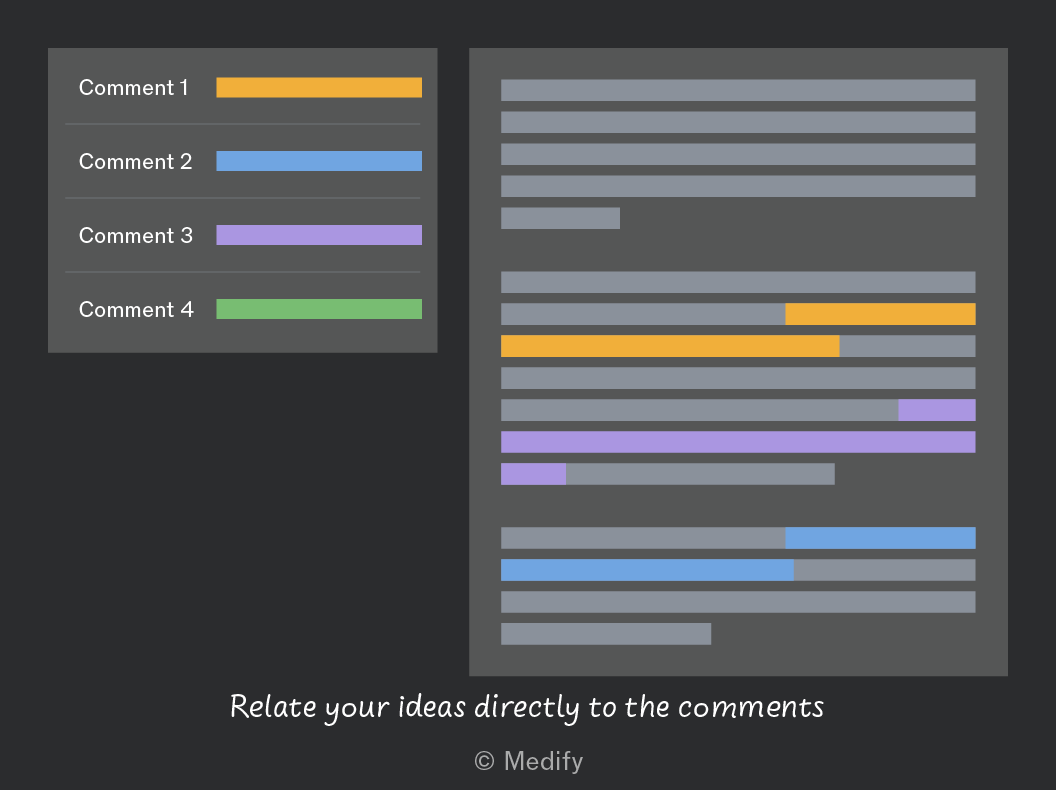
Task: Click the short gray line ending first paragraph
Action: [x=560, y=218]
